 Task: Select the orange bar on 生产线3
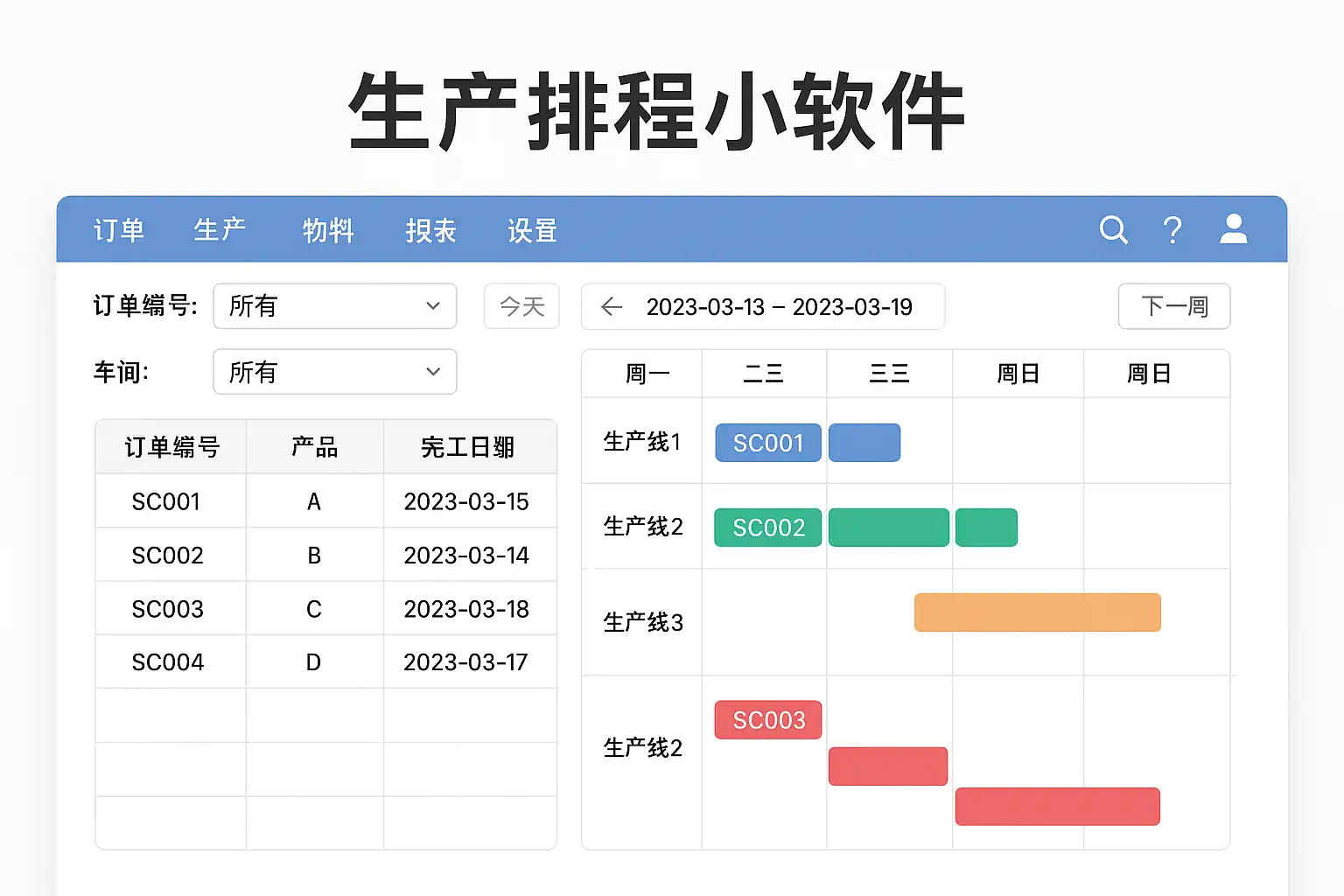(1038, 612)
